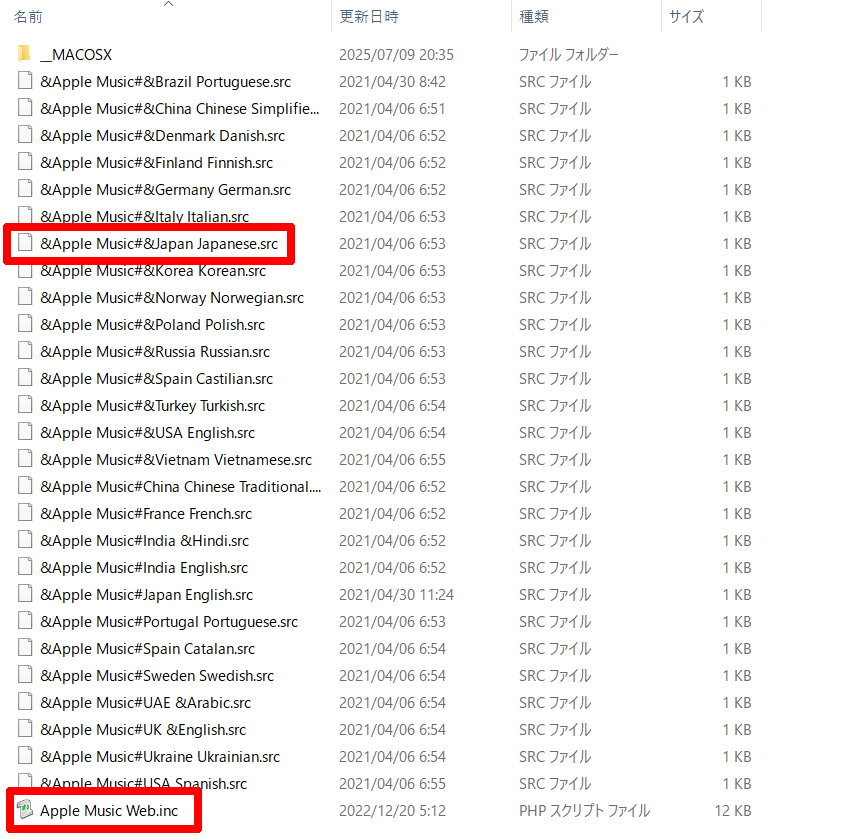
Task: Select '&Apple Music#&Germany German.src' file name
Action: [165, 190]
